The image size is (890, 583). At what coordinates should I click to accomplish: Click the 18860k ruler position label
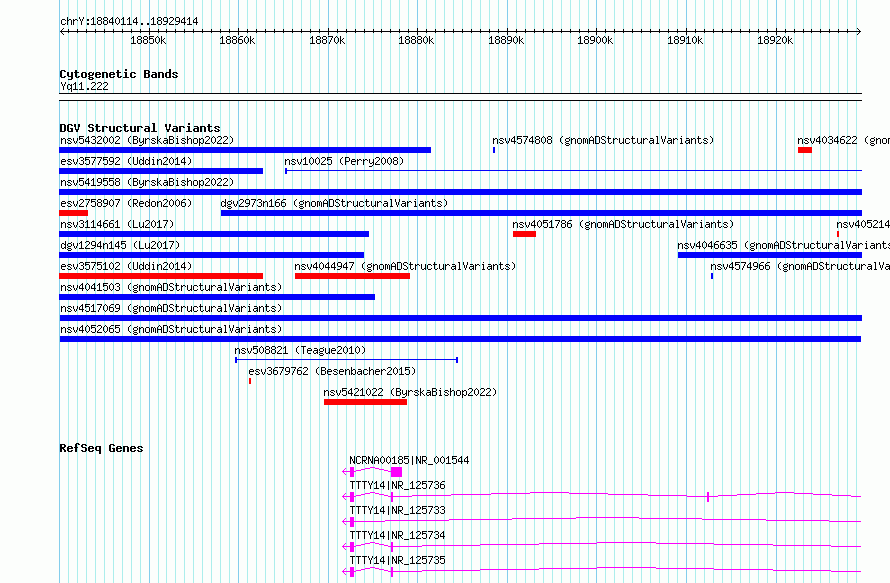tap(237, 40)
